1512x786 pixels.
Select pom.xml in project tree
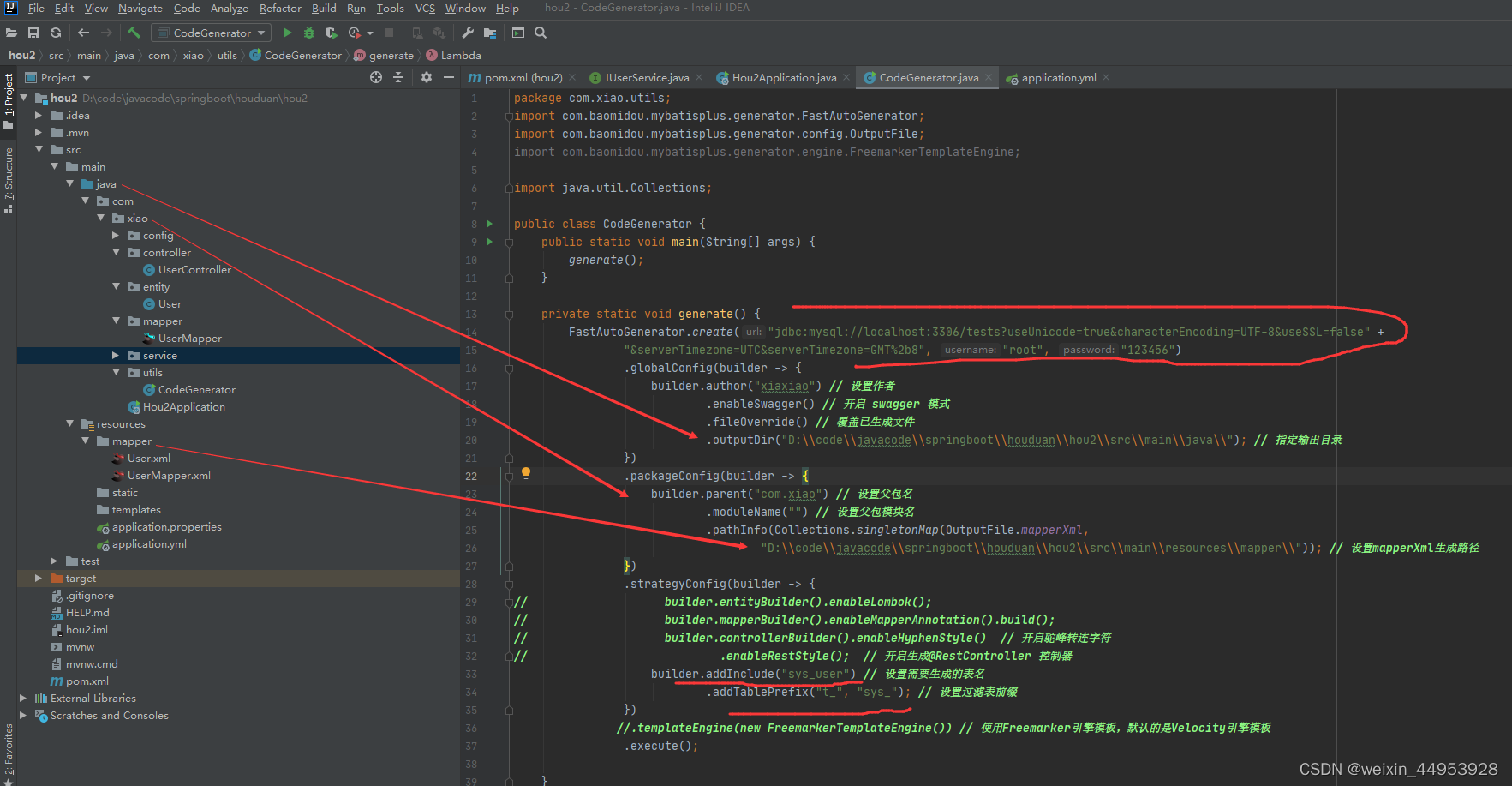pyautogui.click(x=87, y=681)
